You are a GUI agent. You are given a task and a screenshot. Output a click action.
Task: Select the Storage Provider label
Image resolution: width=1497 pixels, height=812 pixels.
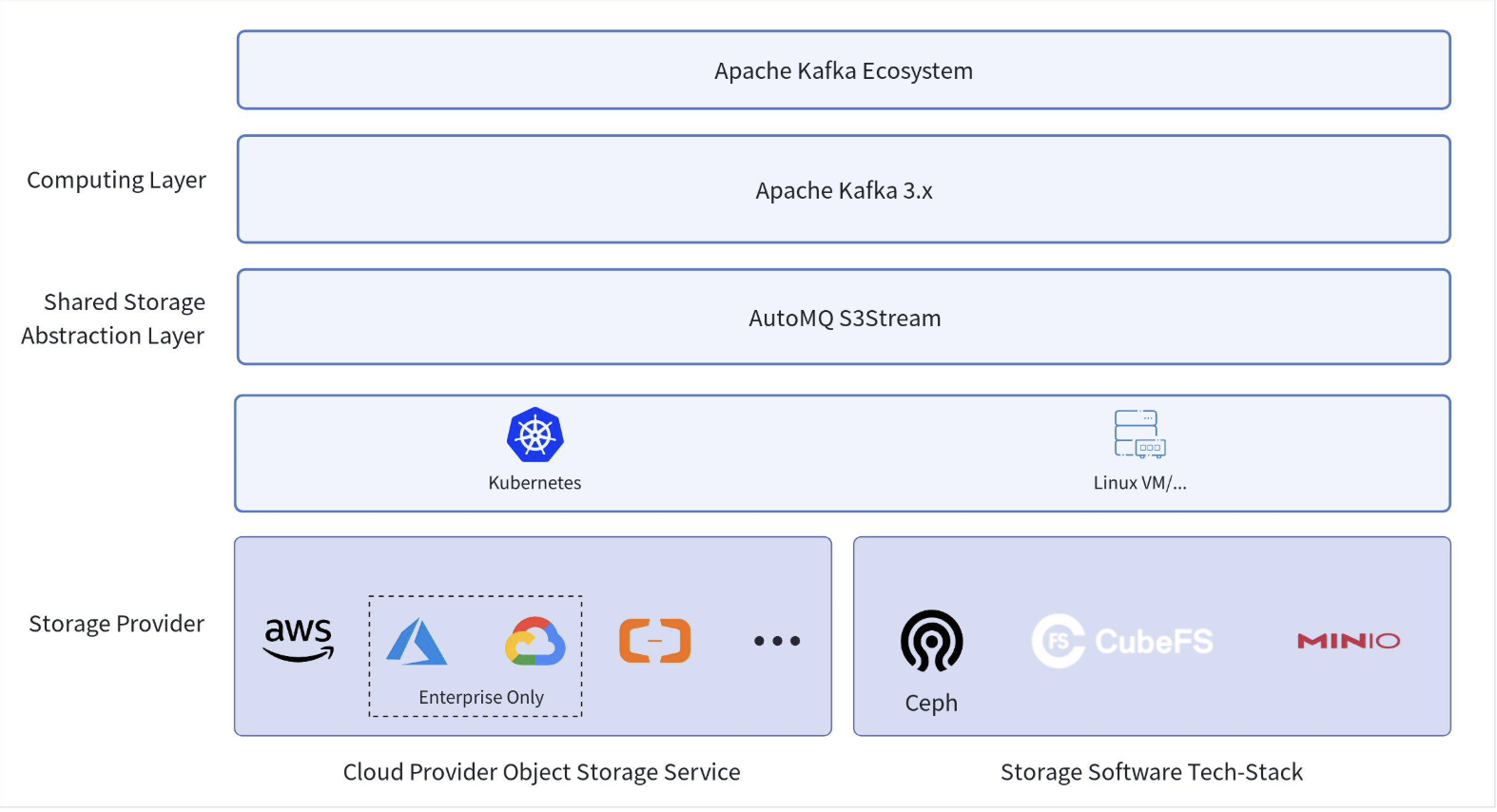(x=116, y=624)
